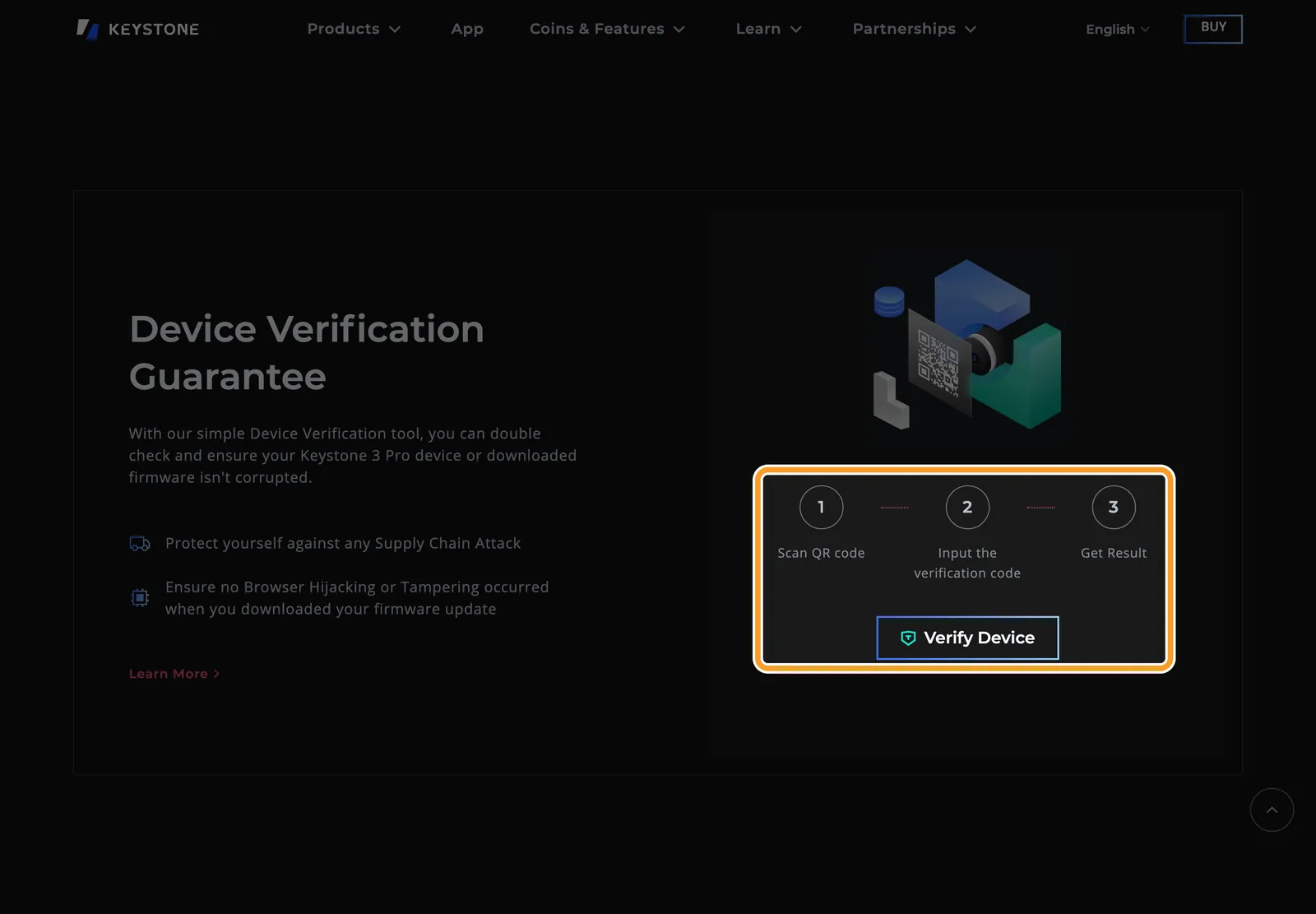The image size is (1316, 914).
Task: Click the Verify Device button
Action: (x=967, y=638)
